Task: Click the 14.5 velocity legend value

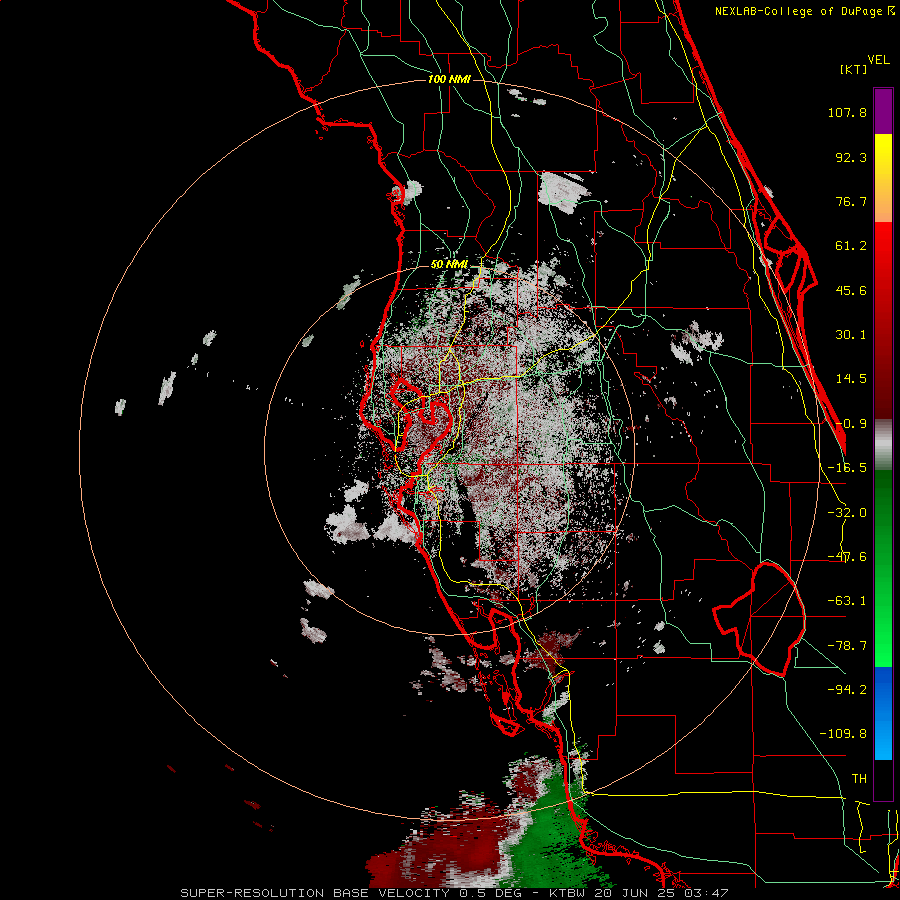Action: coord(851,379)
